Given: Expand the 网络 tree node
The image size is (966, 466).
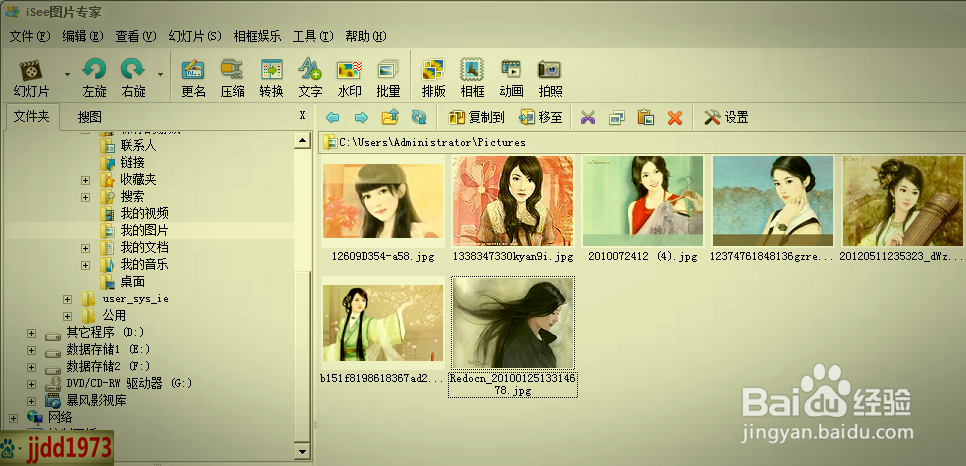Looking at the screenshot, I should pyautogui.click(x=14, y=418).
